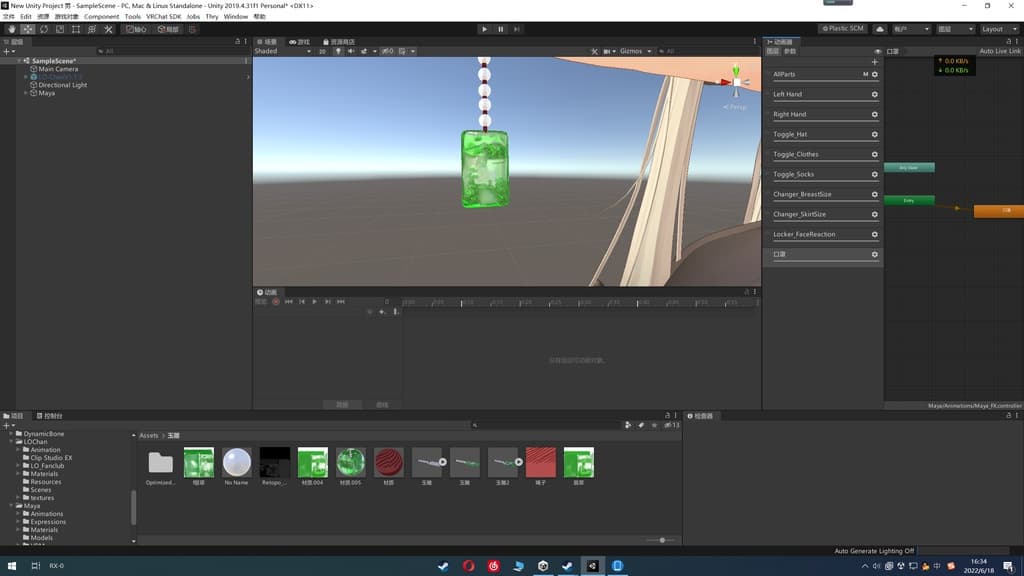Open settings gear for Changer_SkirtSize layer
Image resolution: width=1024 pixels, height=576 pixels.
coord(874,214)
